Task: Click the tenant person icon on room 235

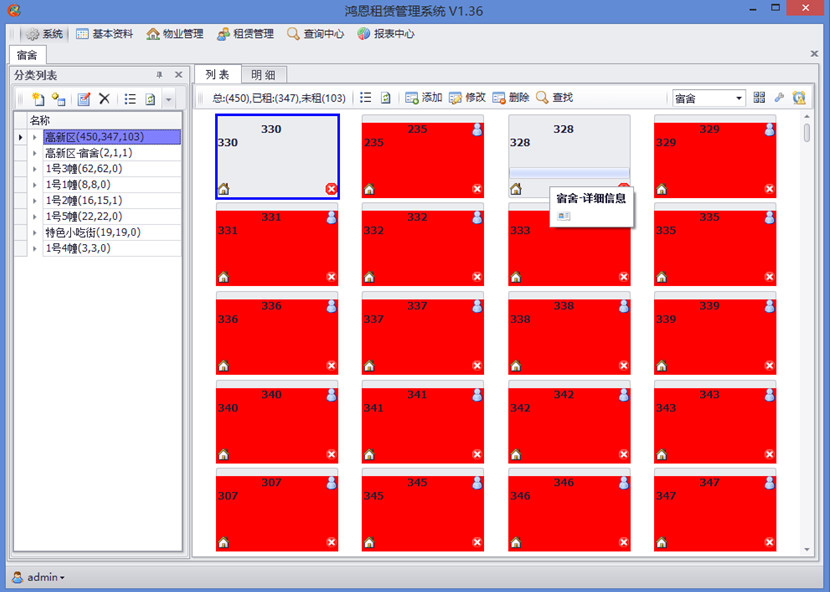Action: 477,130
